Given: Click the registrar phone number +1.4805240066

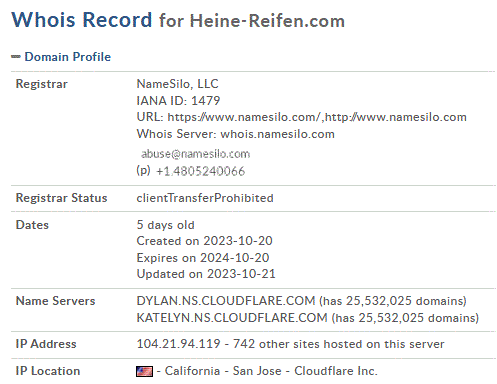Looking at the screenshot, I should tap(200, 171).
